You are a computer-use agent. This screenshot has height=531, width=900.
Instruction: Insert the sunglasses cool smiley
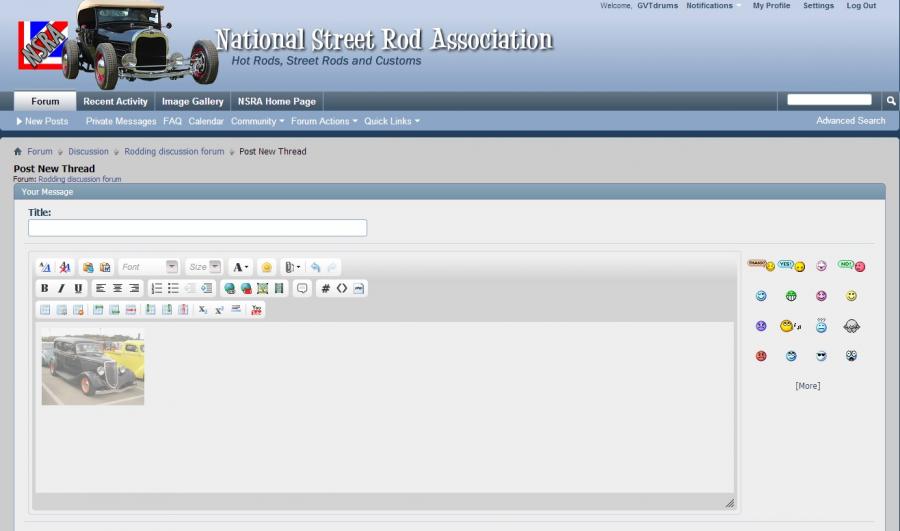[821, 356]
